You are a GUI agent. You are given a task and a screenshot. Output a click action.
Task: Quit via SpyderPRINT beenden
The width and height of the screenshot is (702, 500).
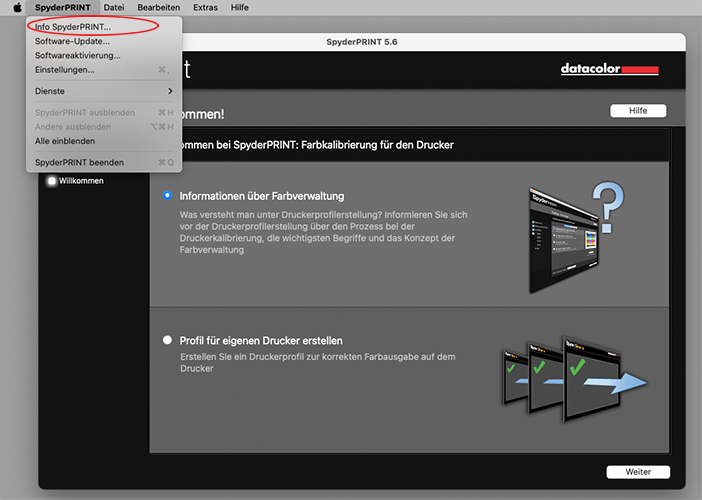tap(78, 162)
